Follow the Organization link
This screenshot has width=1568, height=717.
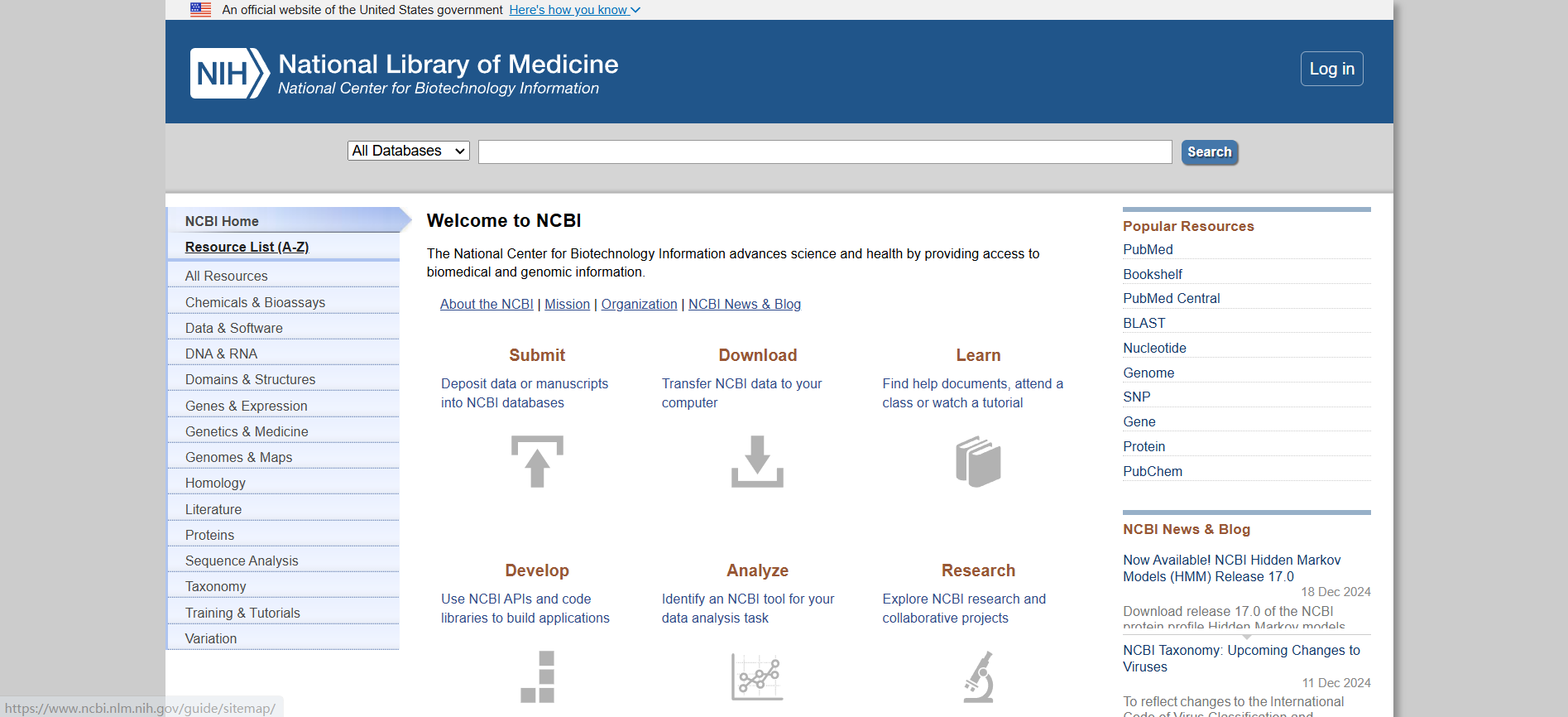tap(640, 304)
